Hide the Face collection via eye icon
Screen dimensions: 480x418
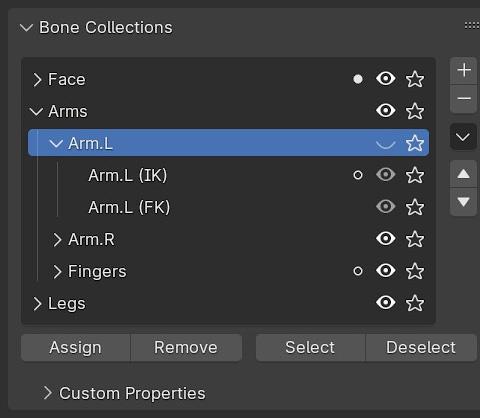pyautogui.click(x=386, y=79)
